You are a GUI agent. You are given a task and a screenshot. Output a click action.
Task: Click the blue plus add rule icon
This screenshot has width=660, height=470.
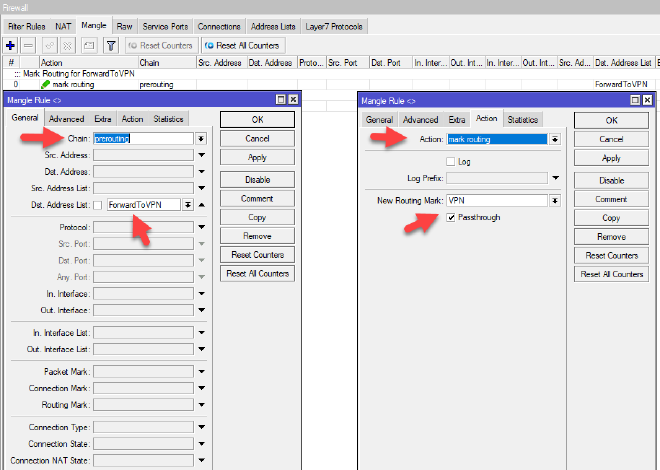9,45
